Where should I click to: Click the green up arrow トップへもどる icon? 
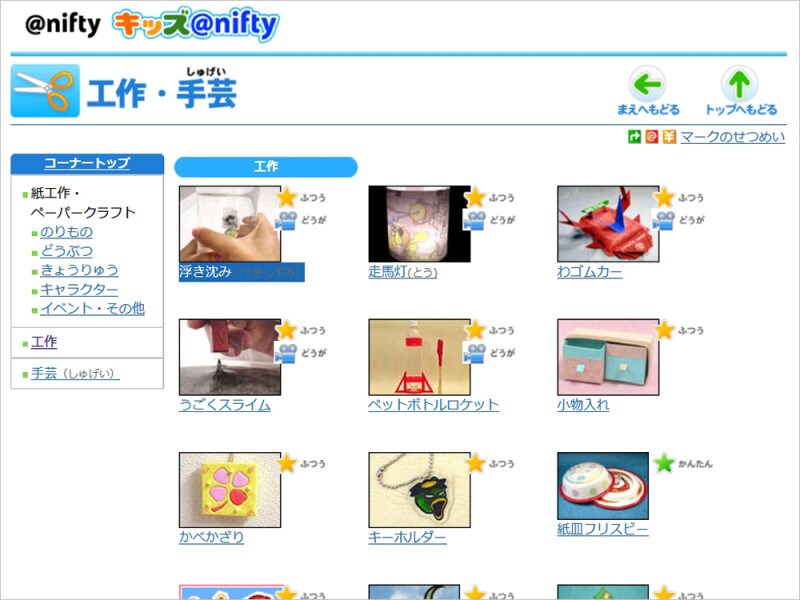point(739,84)
